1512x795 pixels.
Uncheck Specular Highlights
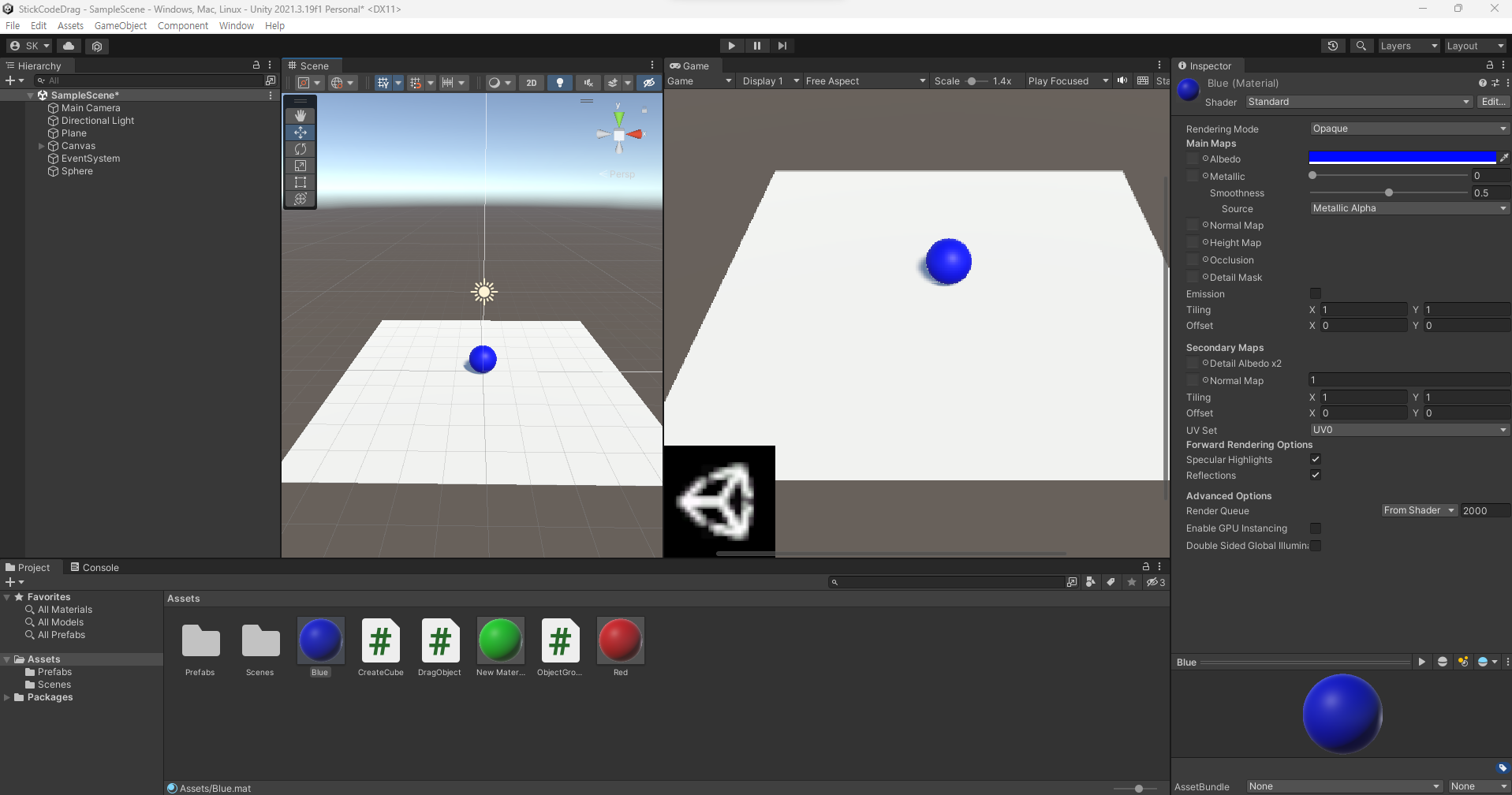[1316, 459]
